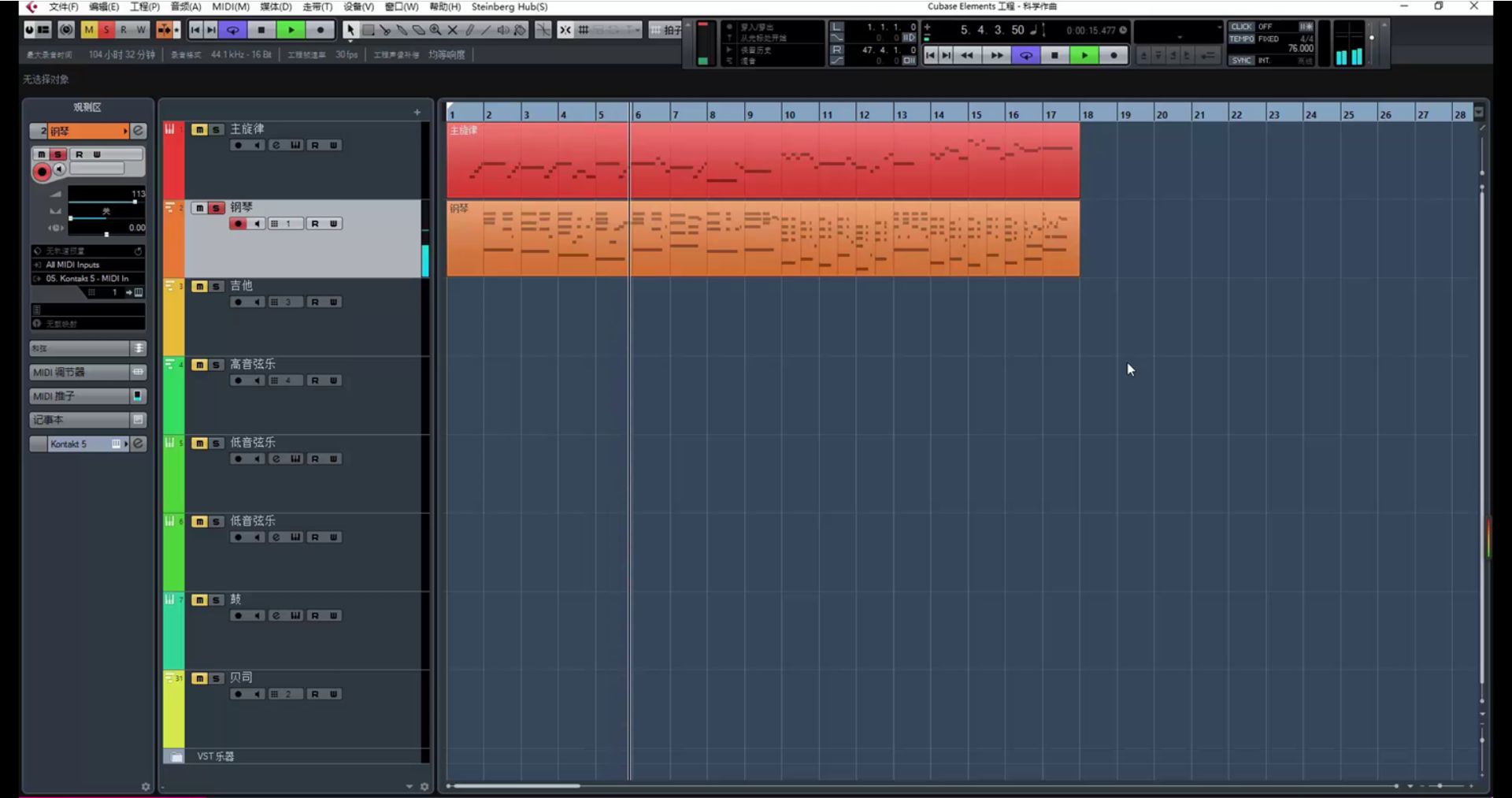Solo the 贝司 track

point(216,678)
